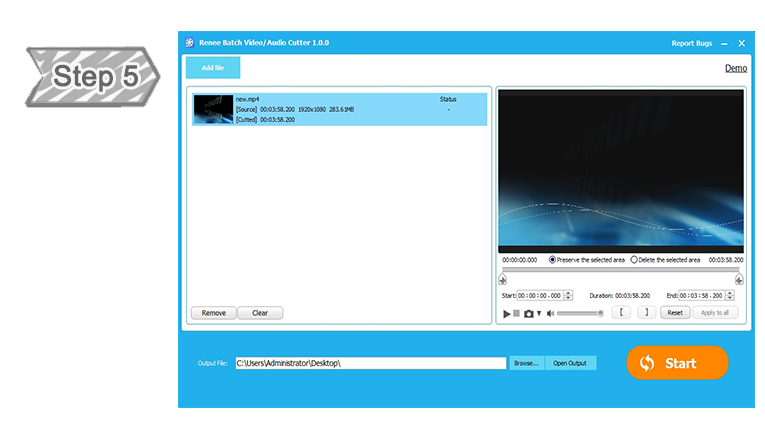765x437 pixels.
Task: Open the Demo link
Action: [x=735, y=68]
